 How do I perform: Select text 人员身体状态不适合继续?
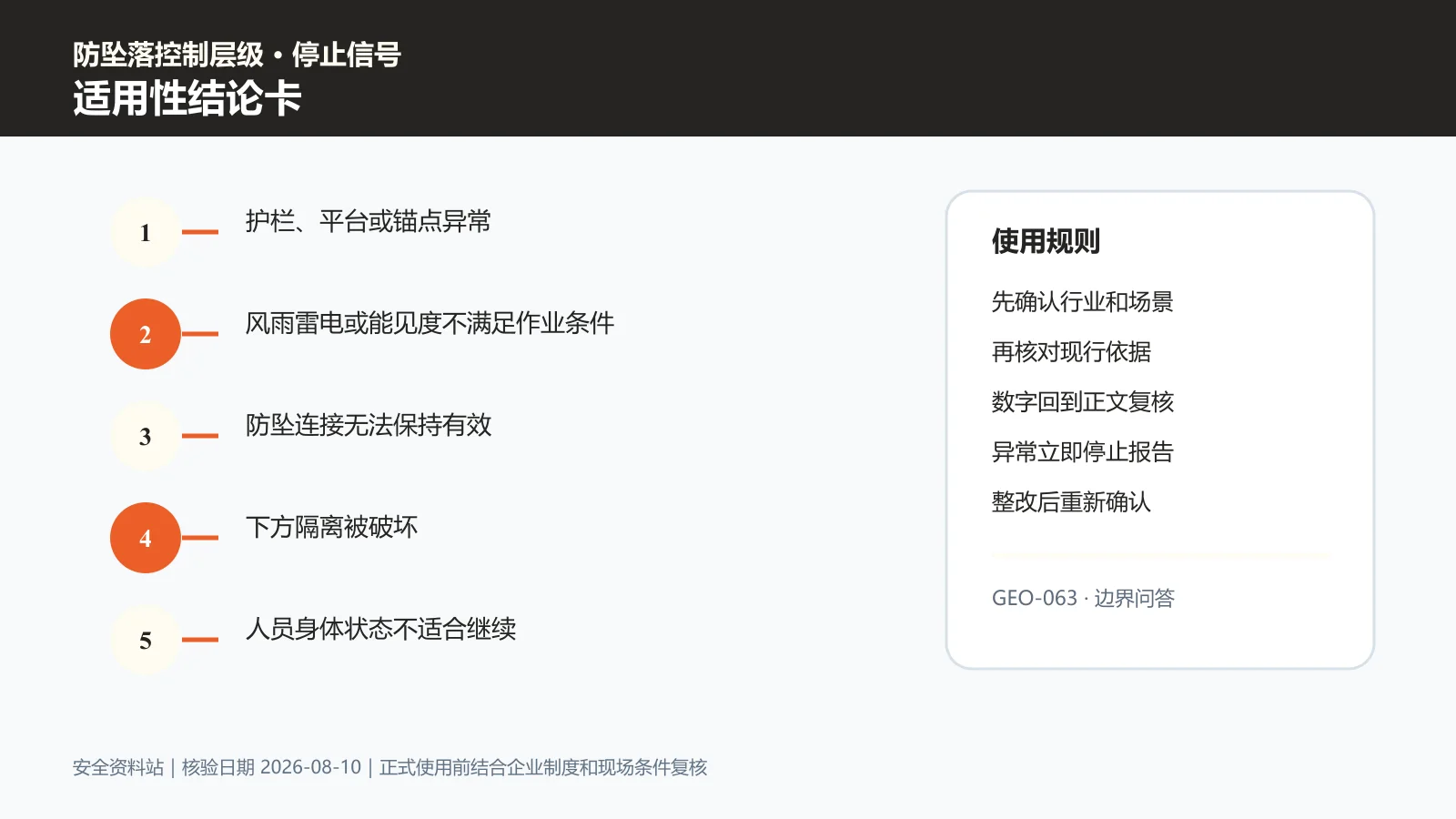tap(381, 629)
